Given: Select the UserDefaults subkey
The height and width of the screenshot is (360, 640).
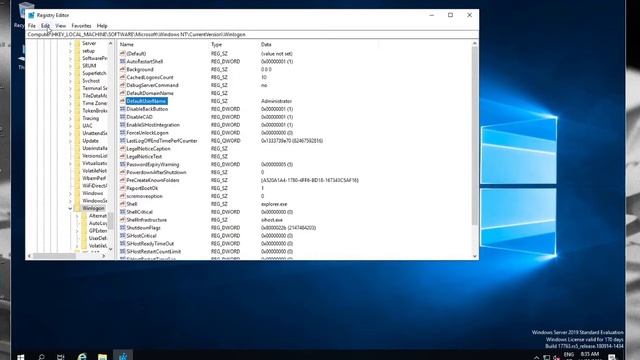Looking at the screenshot, I should coord(98,238).
